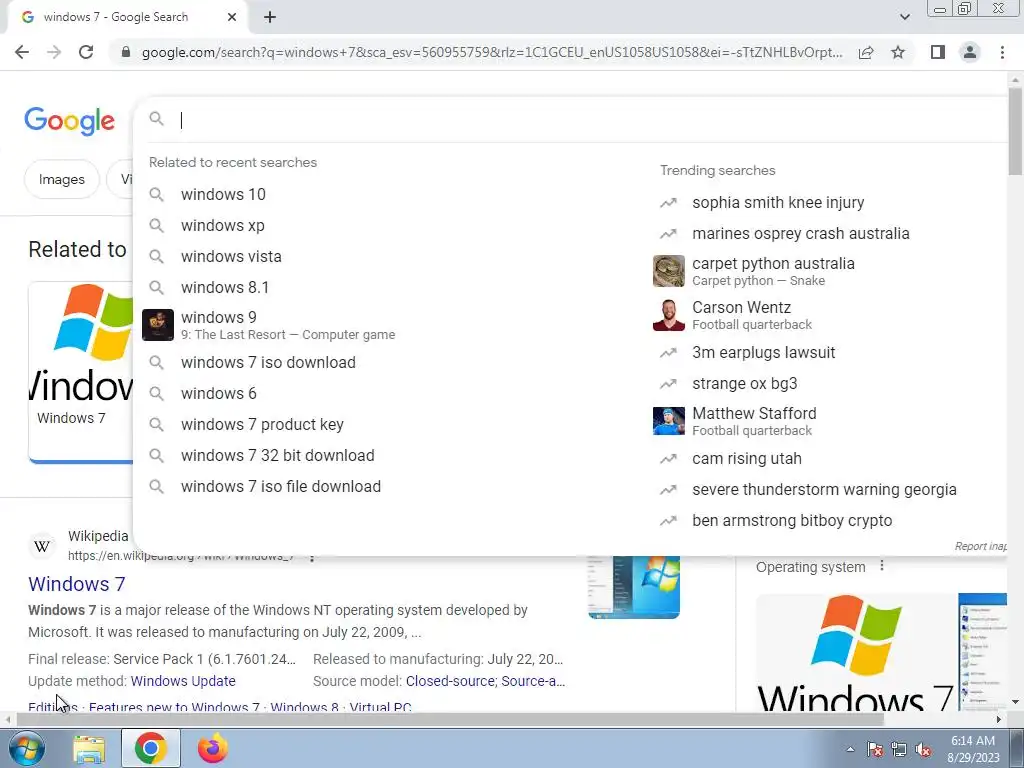Select the 'Carson Wentz' trending search
The height and width of the screenshot is (768, 1024).
(x=752, y=315)
